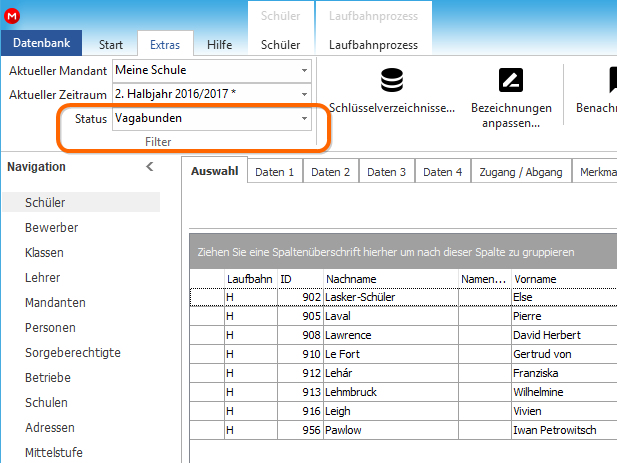Switch to the Zugang / Abgang tab
The image size is (617, 463).
[521, 172]
